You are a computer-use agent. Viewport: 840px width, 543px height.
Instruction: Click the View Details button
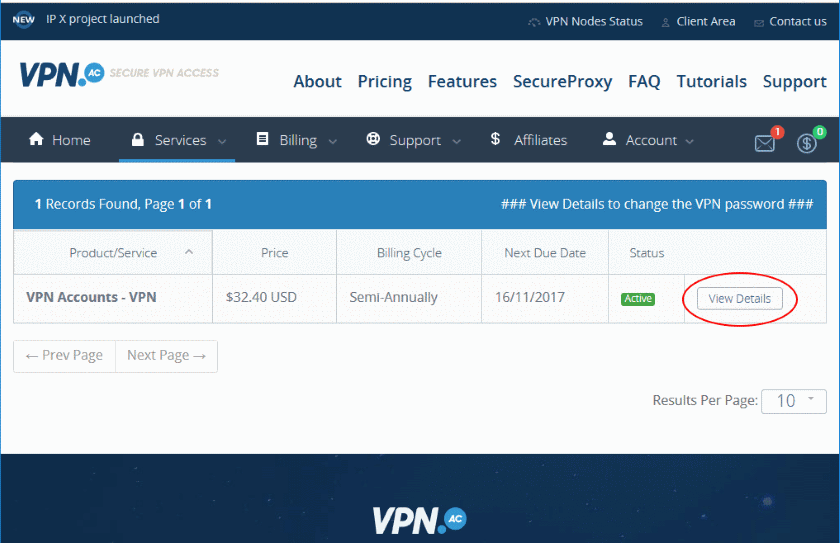tap(739, 299)
